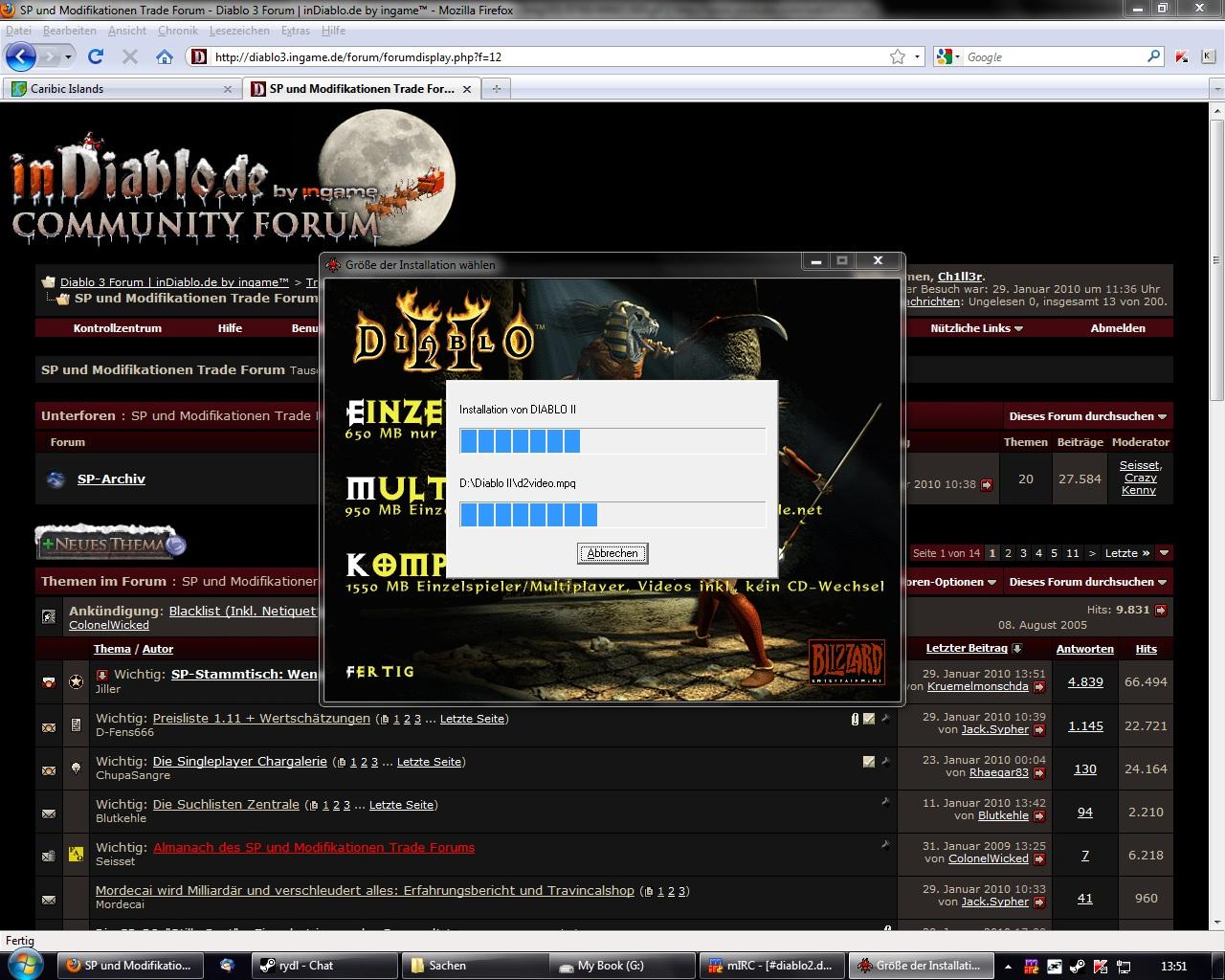Image resolution: width=1225 pixels, height=980 pixels.
Task: Open the Datei menu
Action: click(18, 31)
